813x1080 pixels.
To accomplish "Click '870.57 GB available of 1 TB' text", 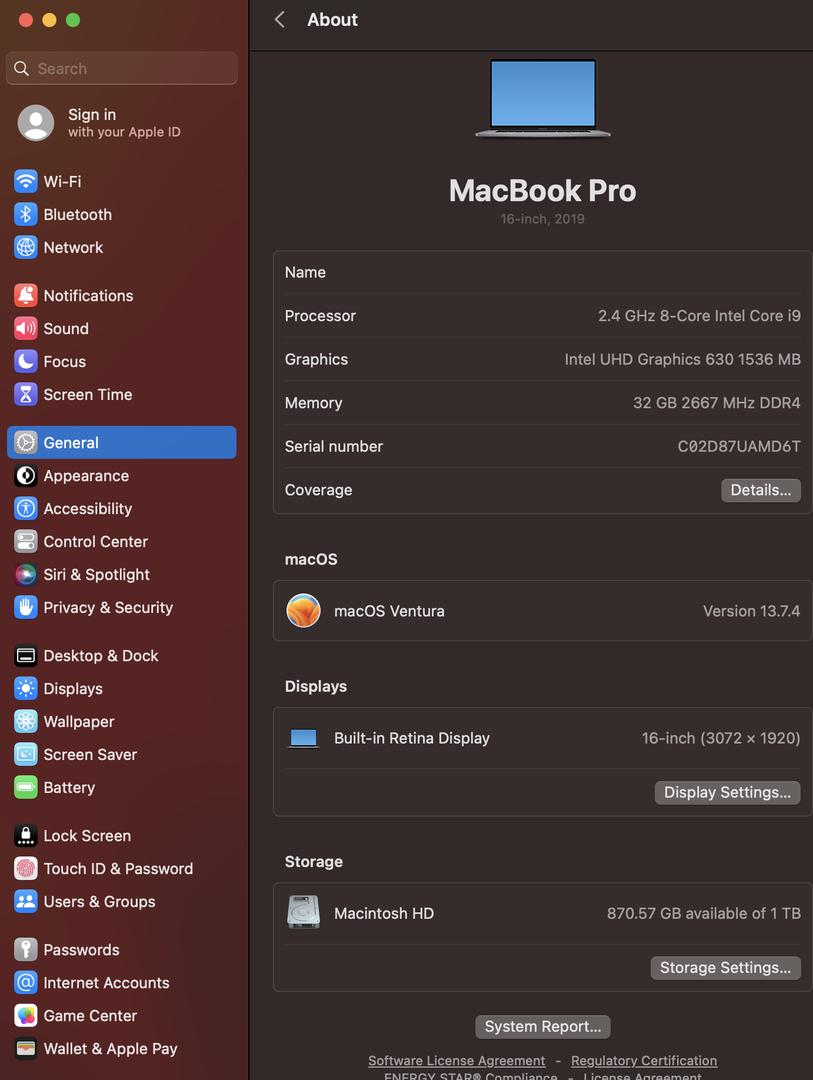I will pos(703,913).
